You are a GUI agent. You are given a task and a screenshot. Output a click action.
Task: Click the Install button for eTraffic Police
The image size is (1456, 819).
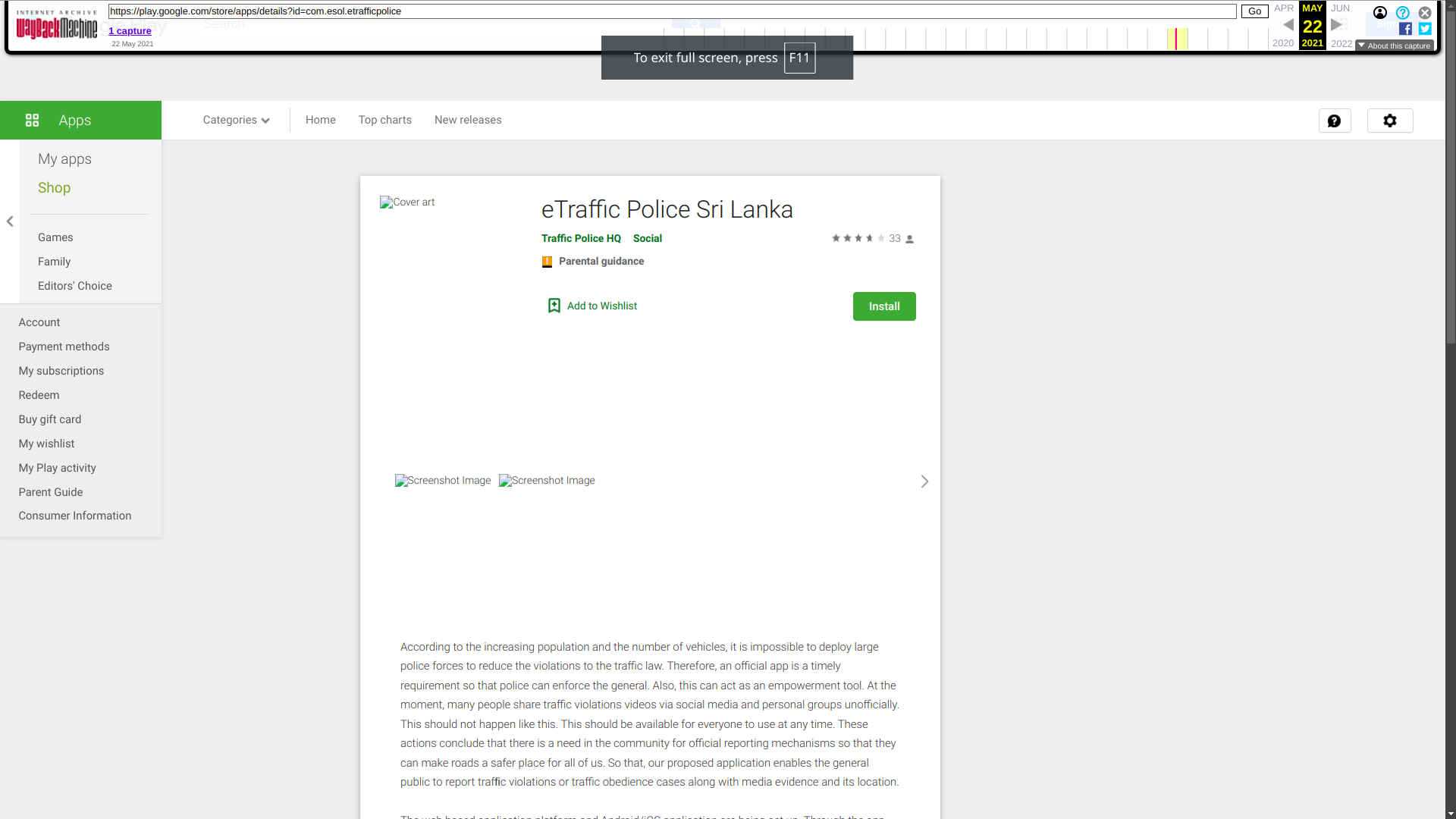pyautogui.click(x=884, y=306)
